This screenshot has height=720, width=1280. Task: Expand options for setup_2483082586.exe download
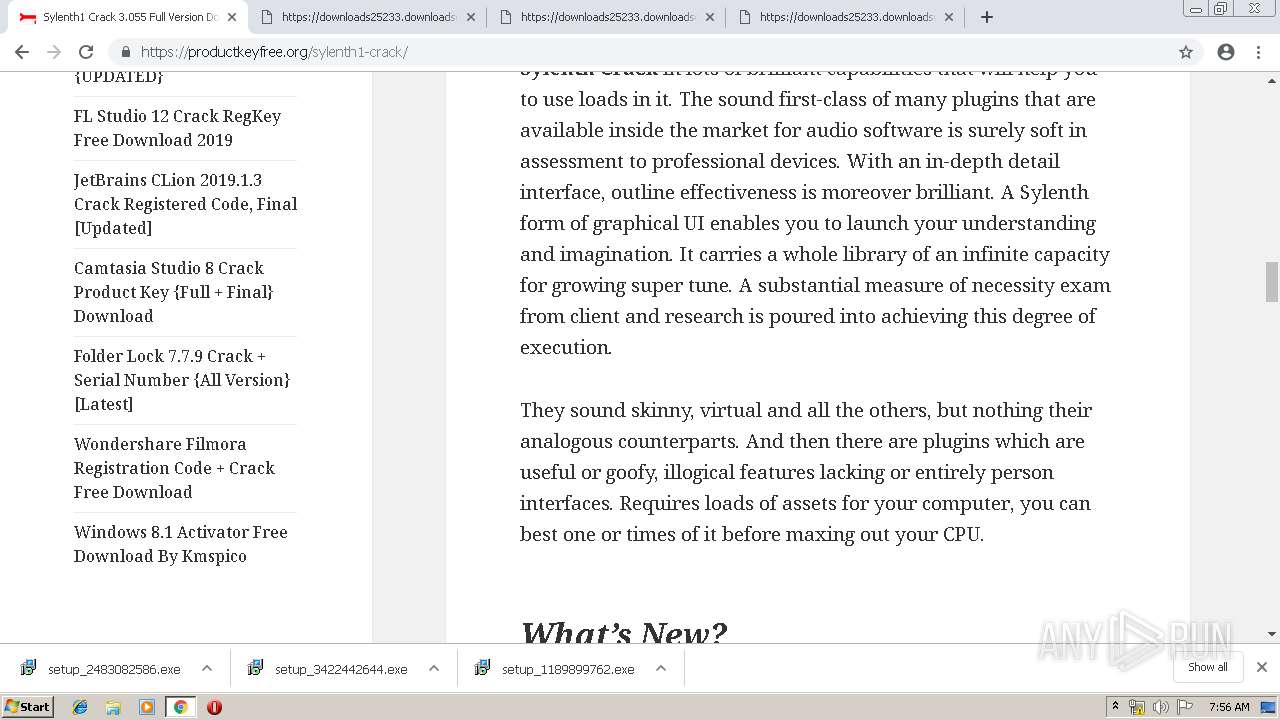pyautogui.click(x=207, y=669)
